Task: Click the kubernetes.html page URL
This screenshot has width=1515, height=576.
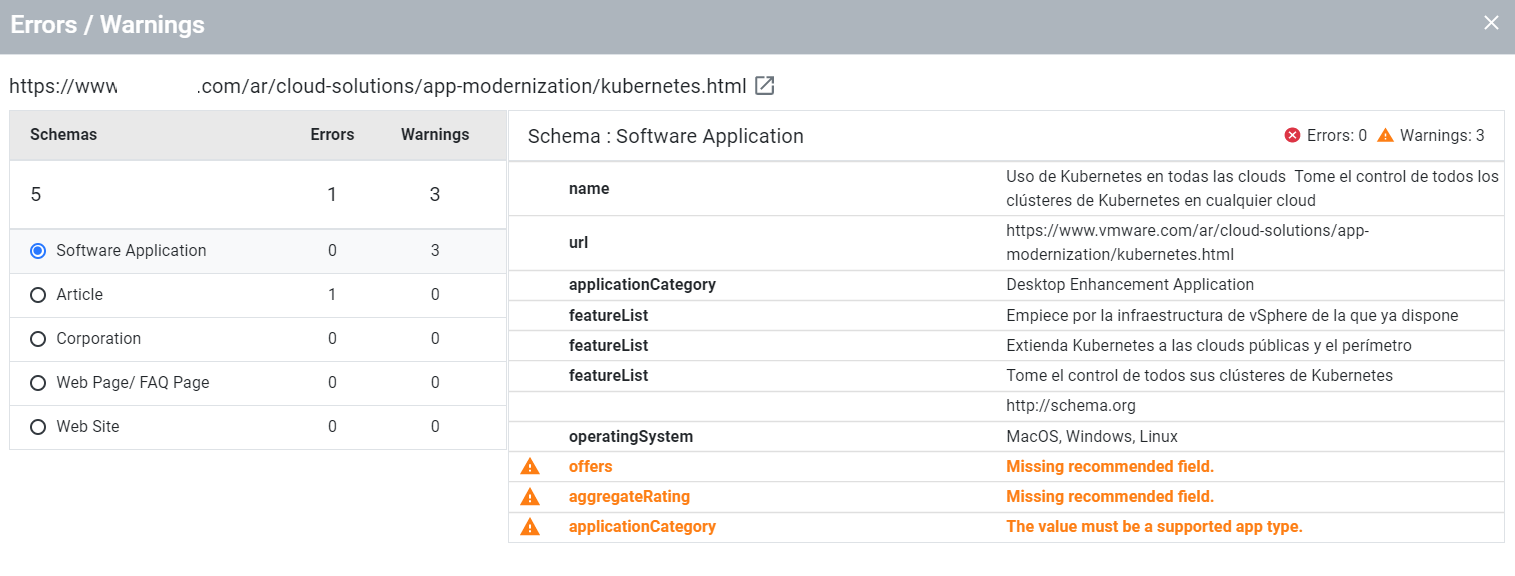Action: (x=378, y=86)
